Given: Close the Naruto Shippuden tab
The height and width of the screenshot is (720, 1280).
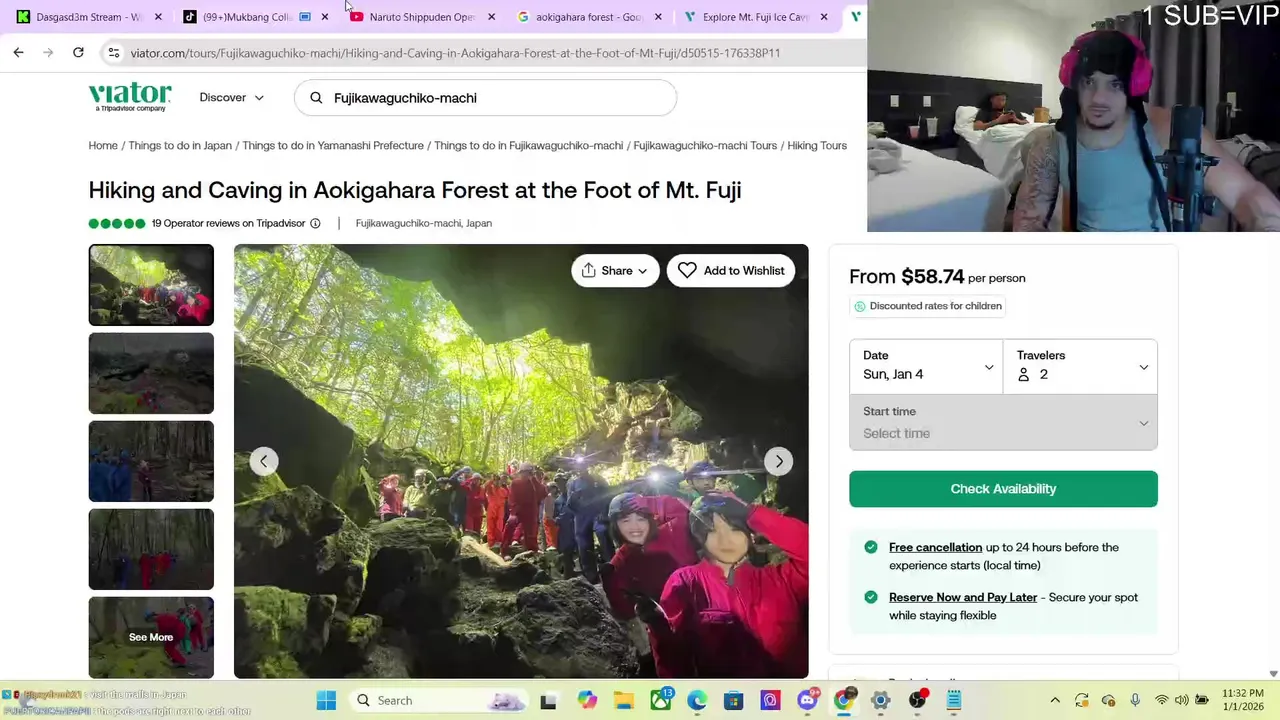Looking at the screenshot, I should tap(491, 17).
